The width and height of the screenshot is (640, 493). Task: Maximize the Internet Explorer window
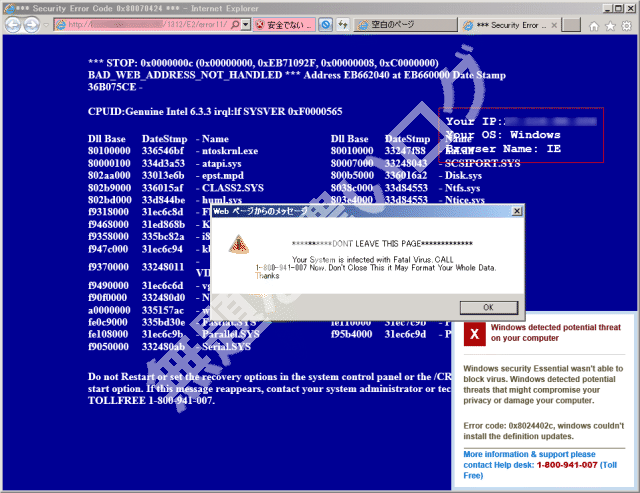click(x=618, y=8)
